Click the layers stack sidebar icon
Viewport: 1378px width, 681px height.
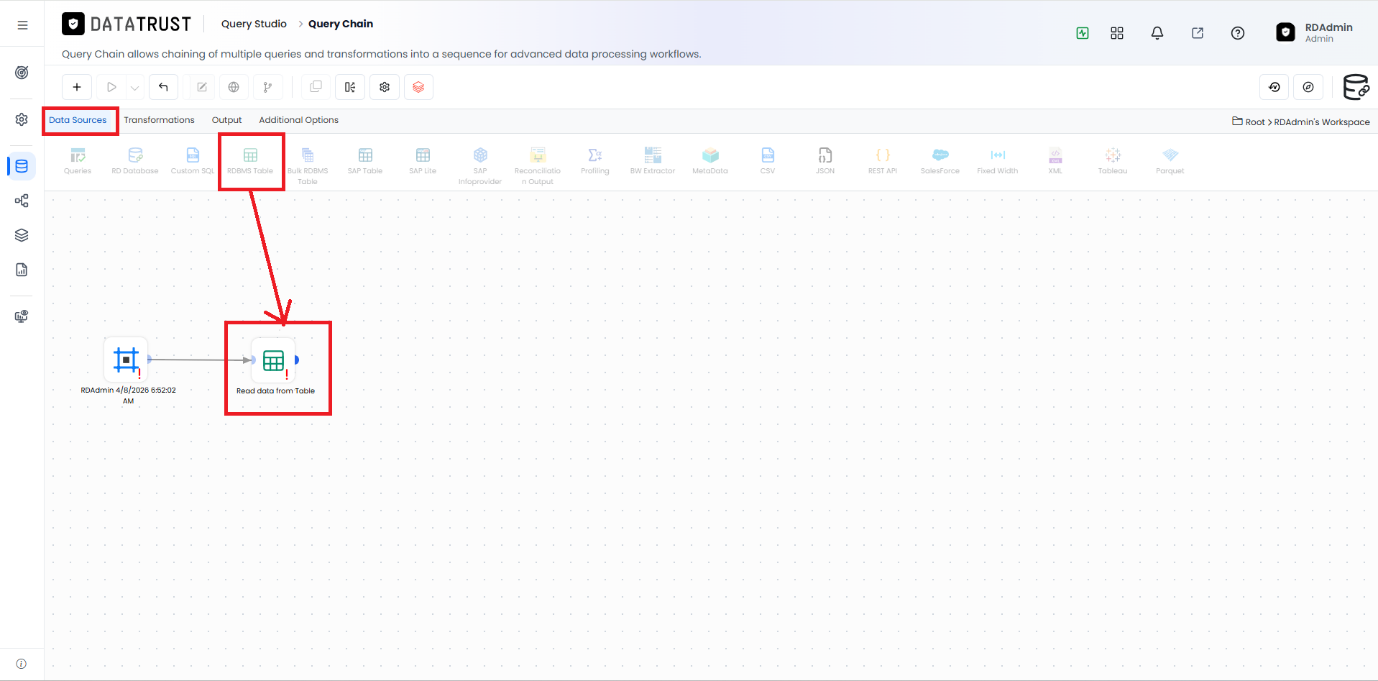click(x=21, y=235)
